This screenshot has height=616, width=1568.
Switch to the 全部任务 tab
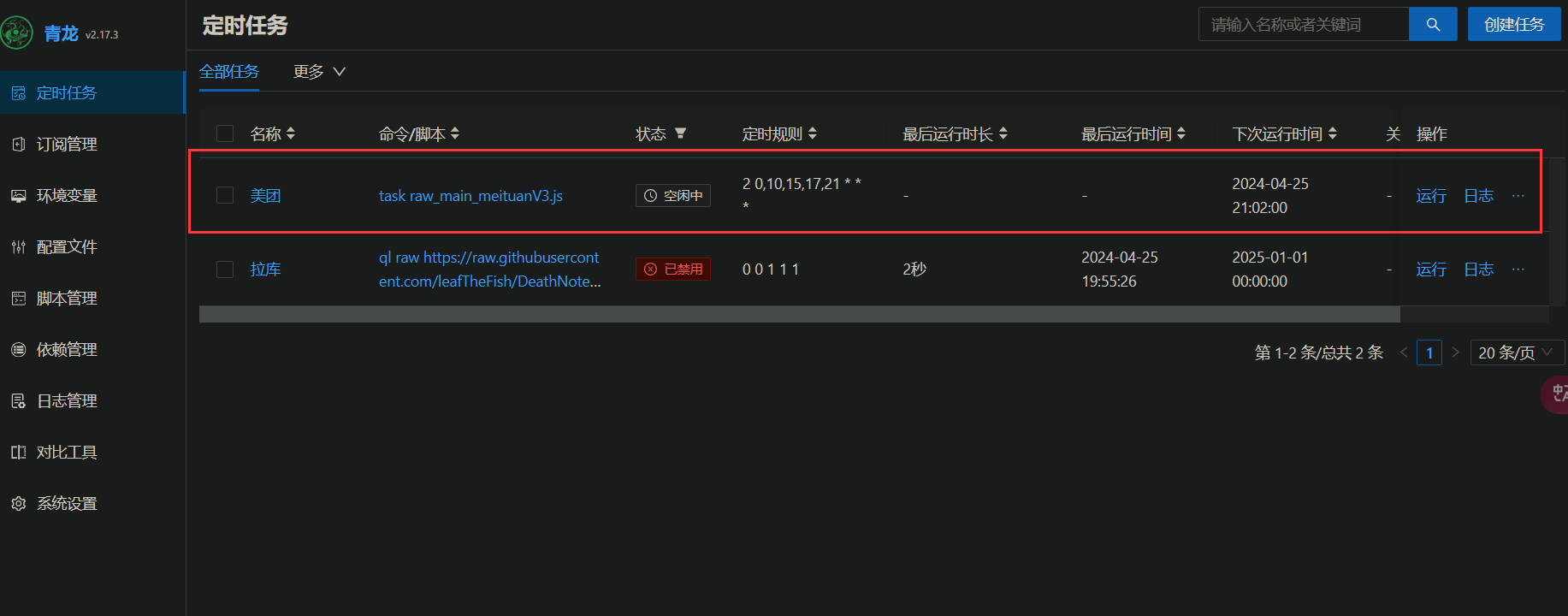click(229, 72)
